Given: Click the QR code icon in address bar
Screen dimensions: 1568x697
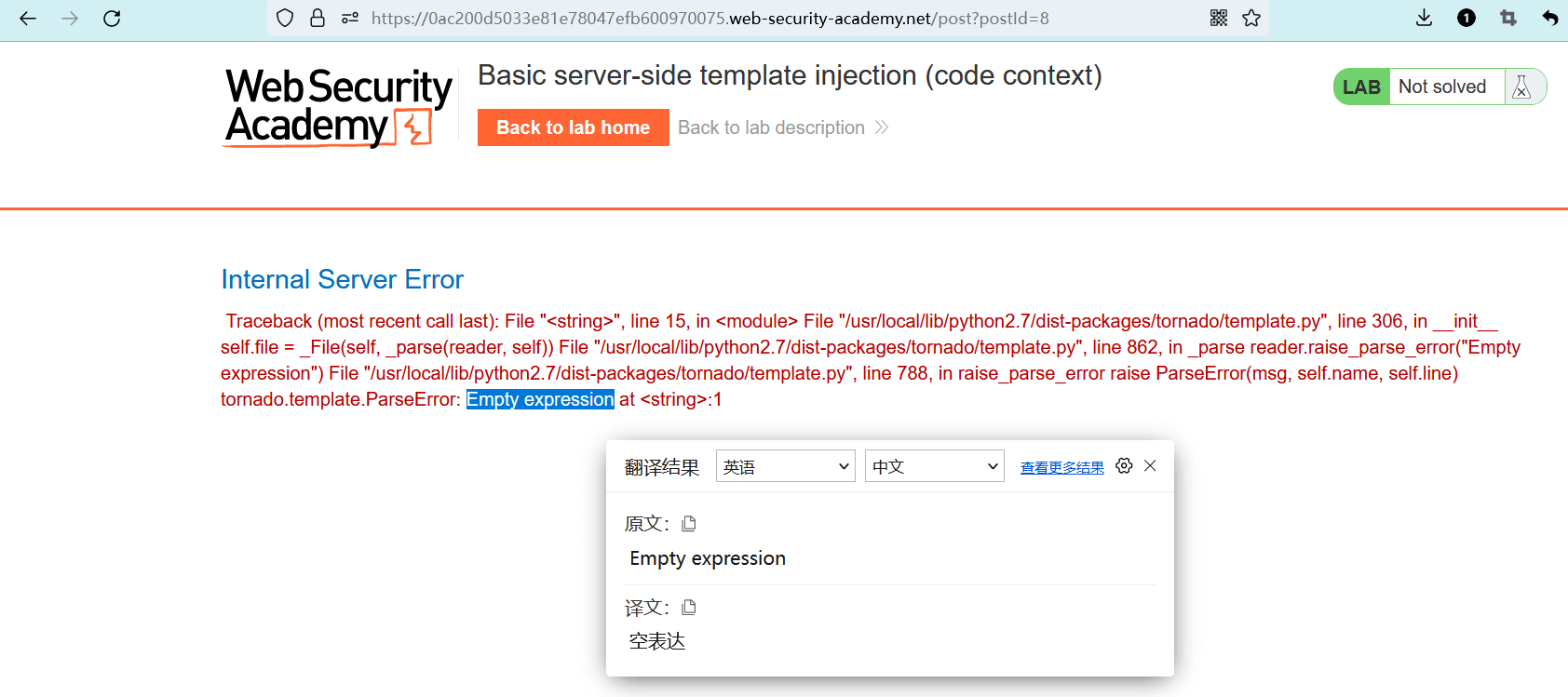Looking at the screenshot, I should (1218, 19).
